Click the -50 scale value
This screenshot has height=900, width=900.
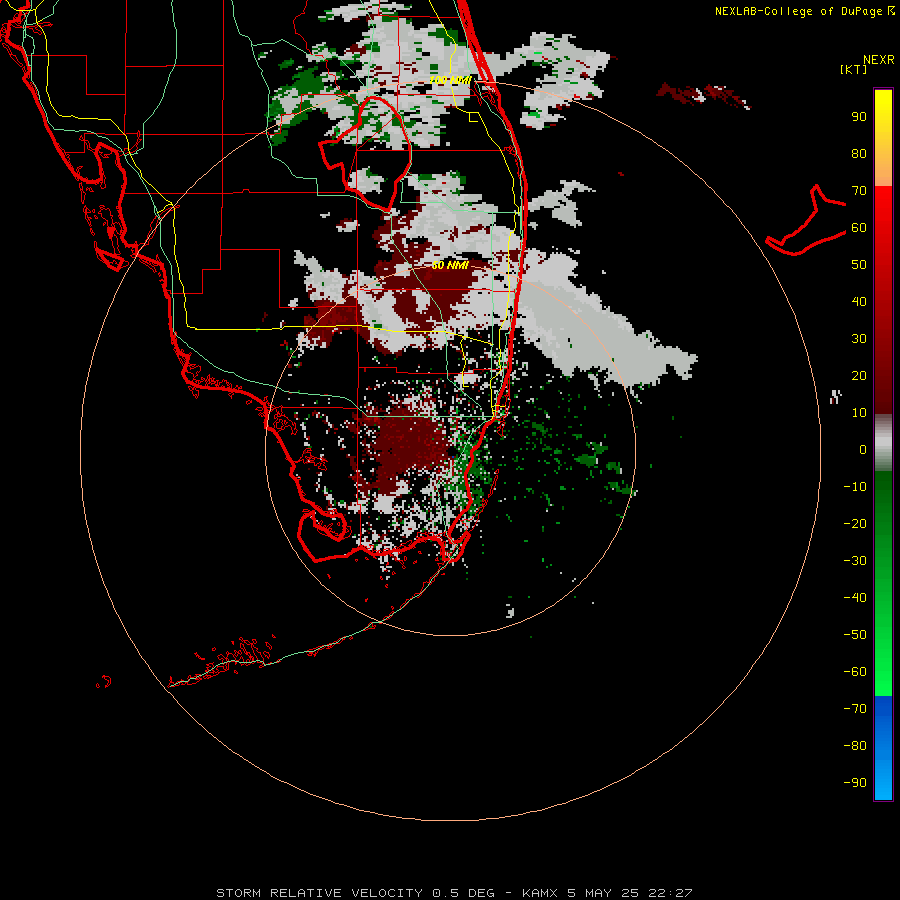(855, 635)
